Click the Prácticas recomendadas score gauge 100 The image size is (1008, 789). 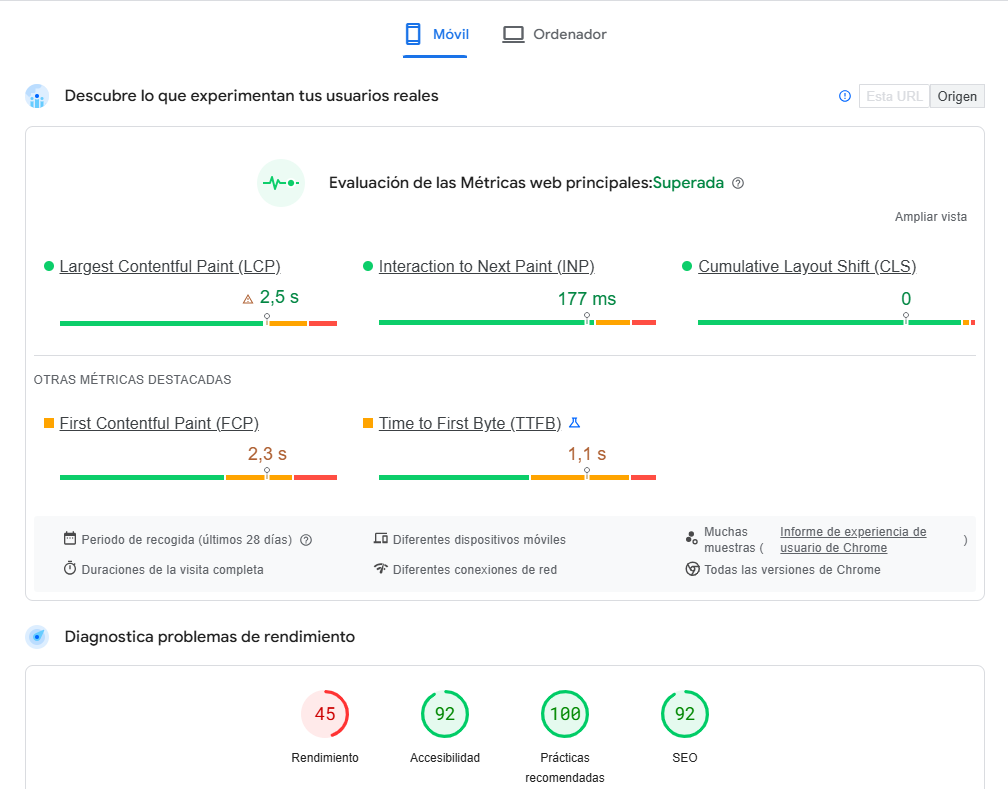click(x=565, y=714)
